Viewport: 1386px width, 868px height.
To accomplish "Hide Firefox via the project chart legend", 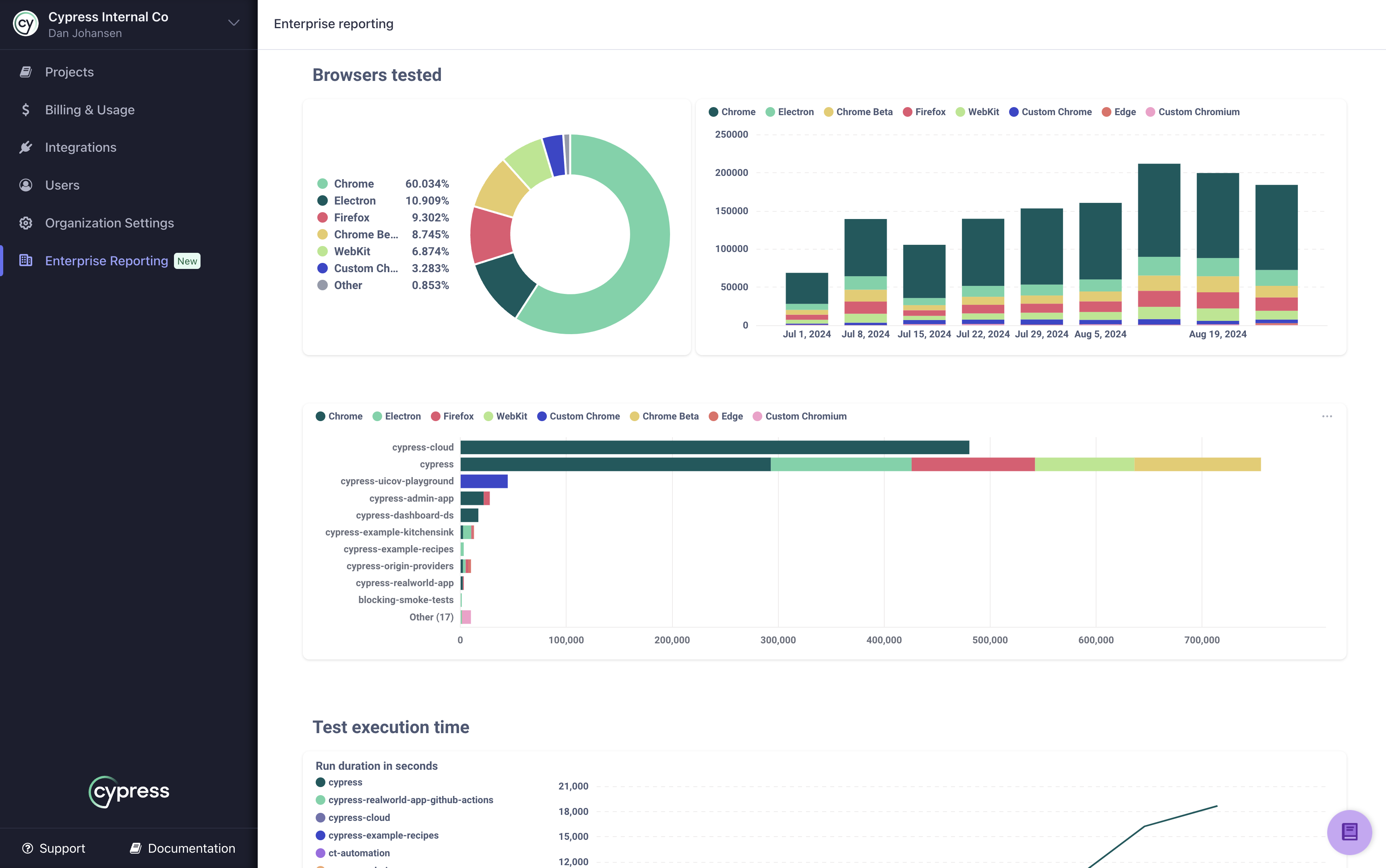I will pos(453,415).
